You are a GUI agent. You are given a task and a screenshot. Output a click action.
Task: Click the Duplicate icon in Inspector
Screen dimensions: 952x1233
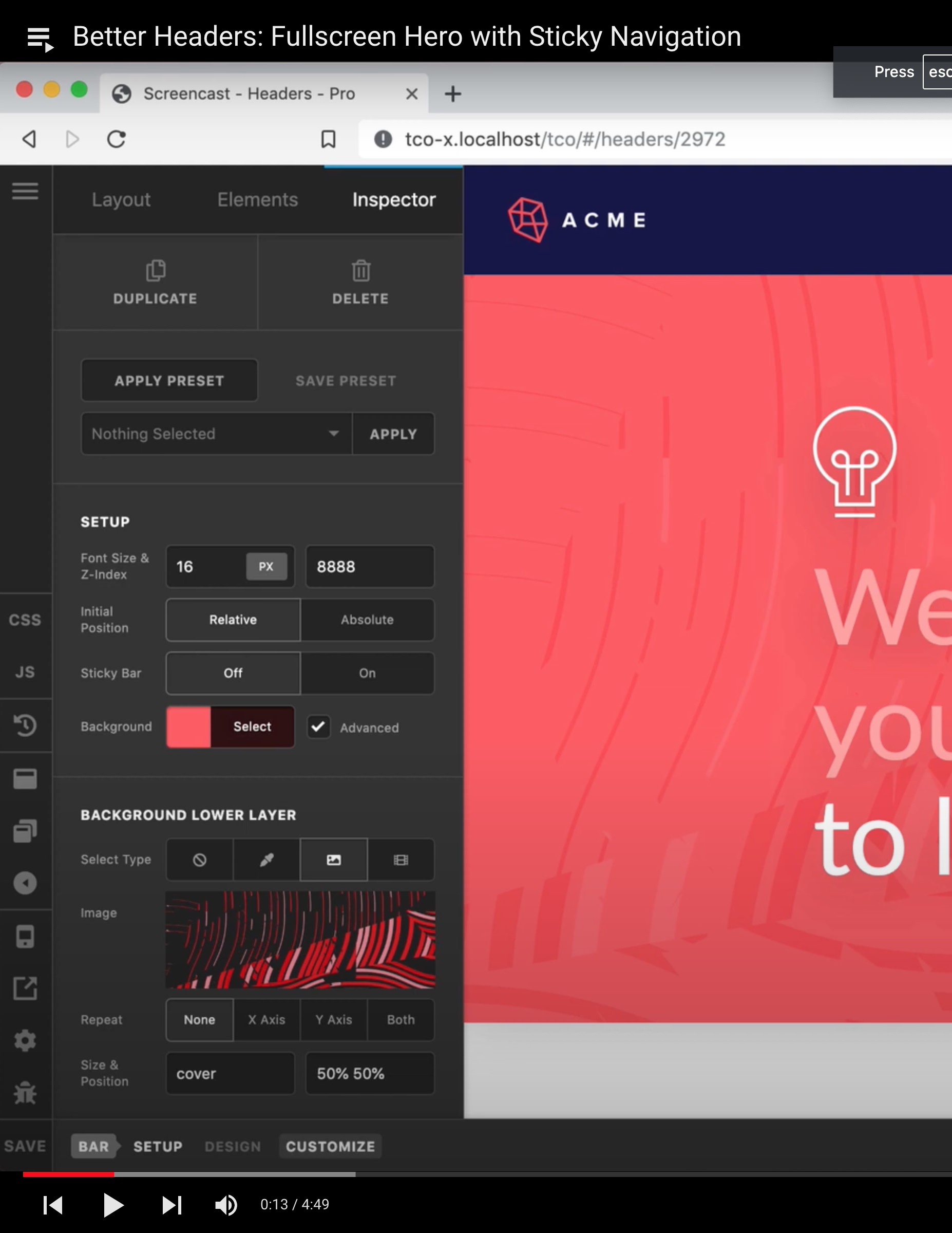tap(155, 271)
